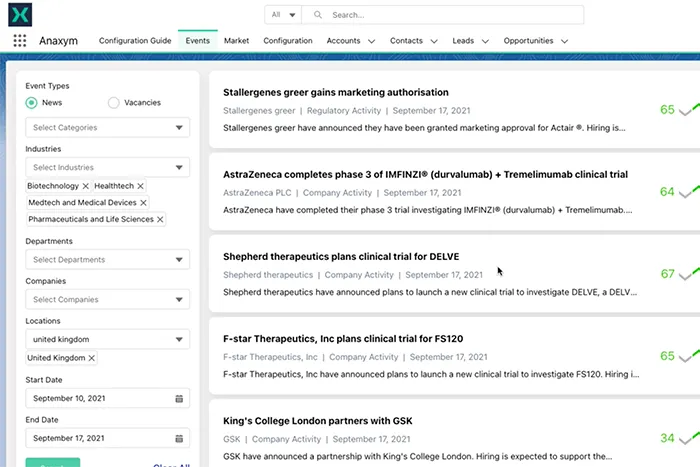Expand the Accounts menu chevron
The height and width of the screenshot is (467, 700).
pos(371,41)
